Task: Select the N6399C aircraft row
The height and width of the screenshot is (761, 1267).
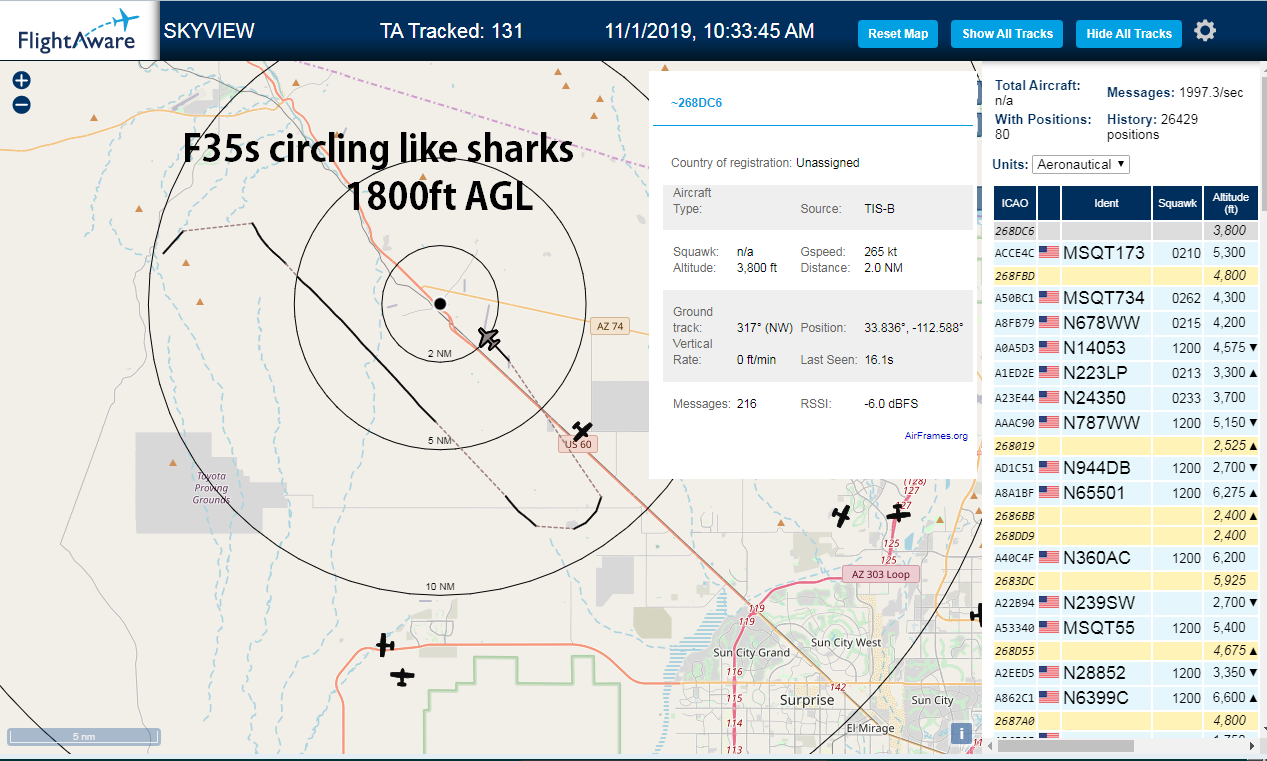Action: point(1126,698)
